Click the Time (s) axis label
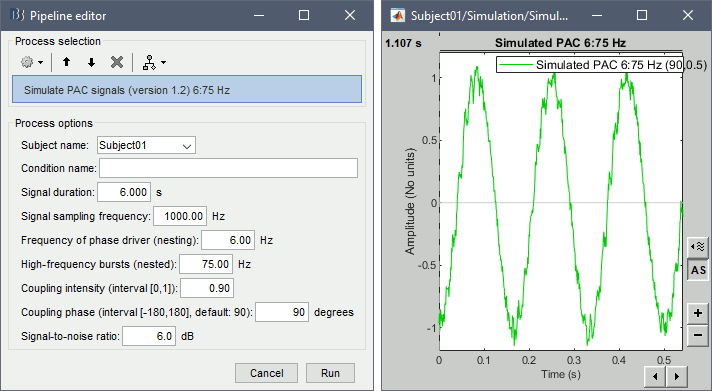The height and width of the screenshot is (391, 712). pos(560,374)
